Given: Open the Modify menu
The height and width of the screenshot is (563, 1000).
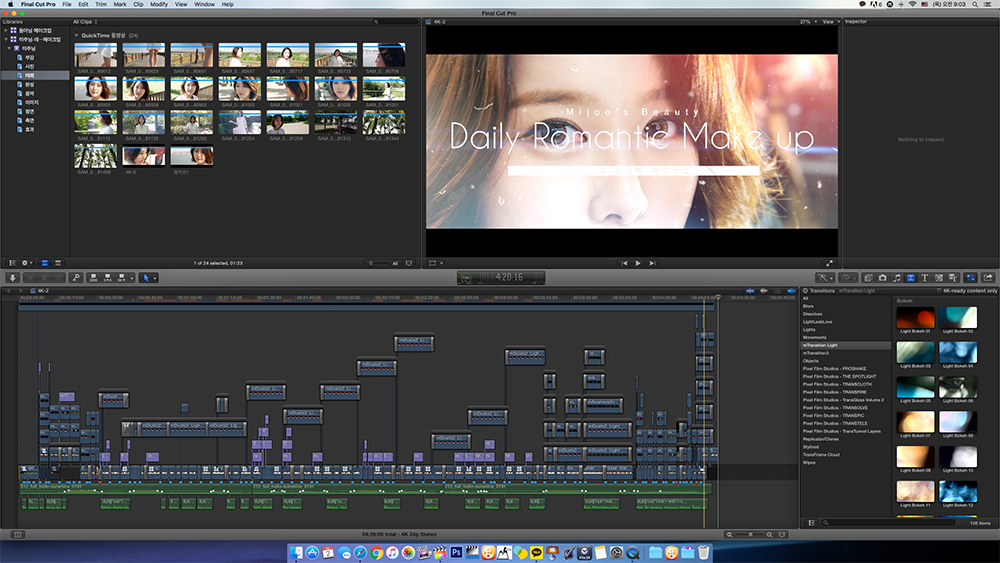Looking at the screenshot, I should 159,4.
